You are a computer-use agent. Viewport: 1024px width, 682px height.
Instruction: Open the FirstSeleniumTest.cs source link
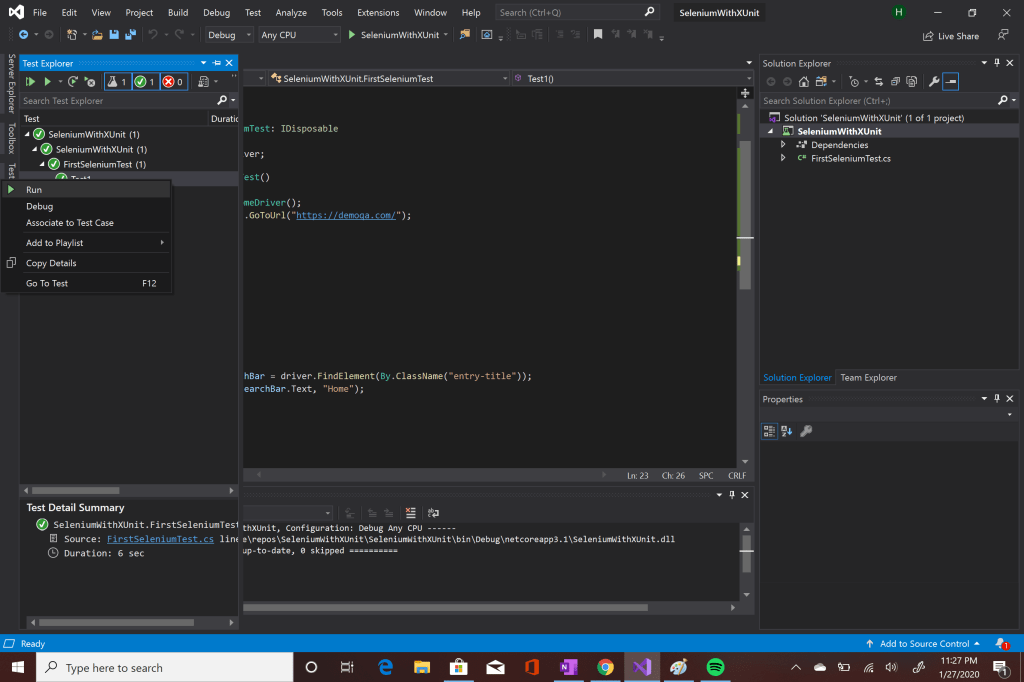[x=160, y=539]
